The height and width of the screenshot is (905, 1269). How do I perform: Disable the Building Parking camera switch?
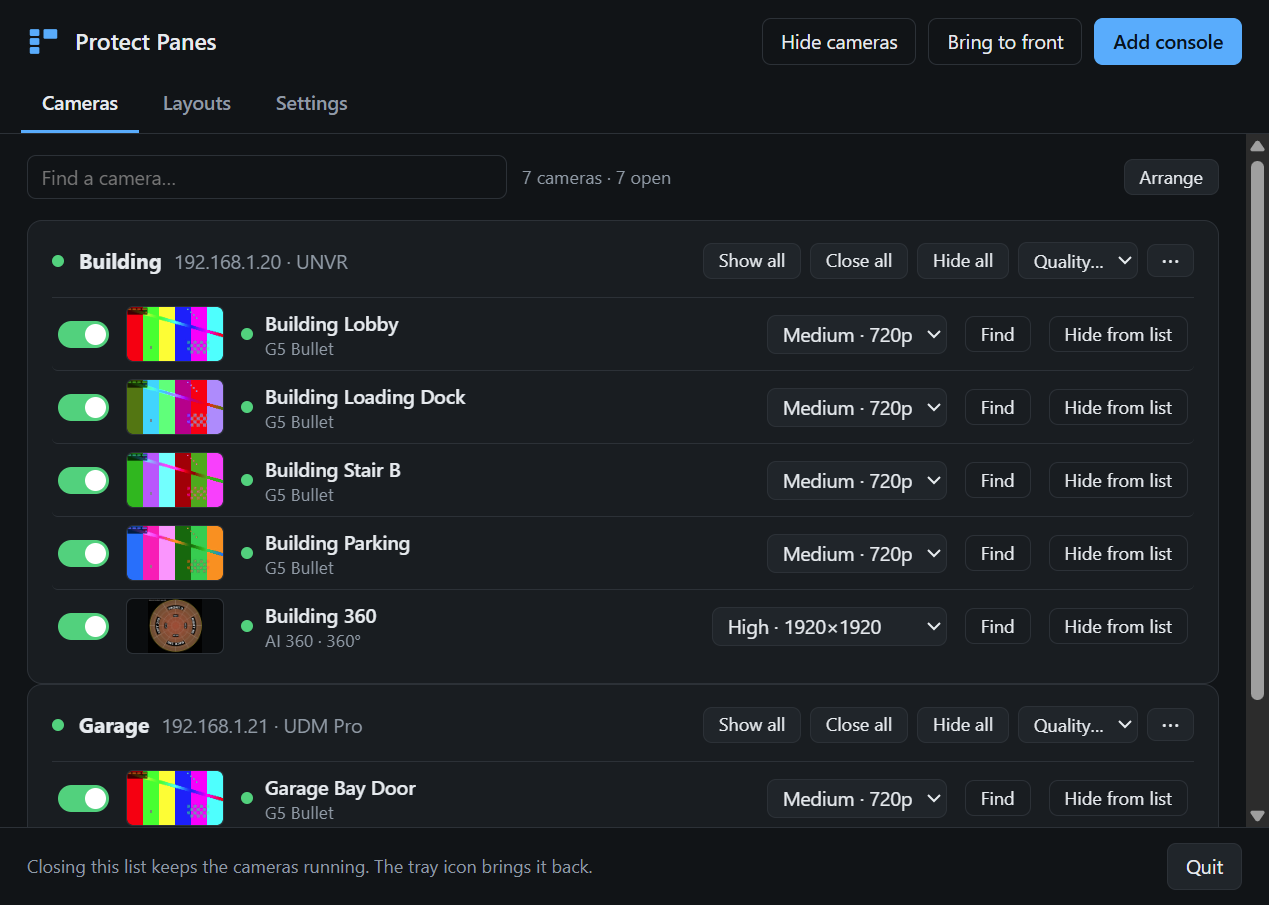[84, 553]
